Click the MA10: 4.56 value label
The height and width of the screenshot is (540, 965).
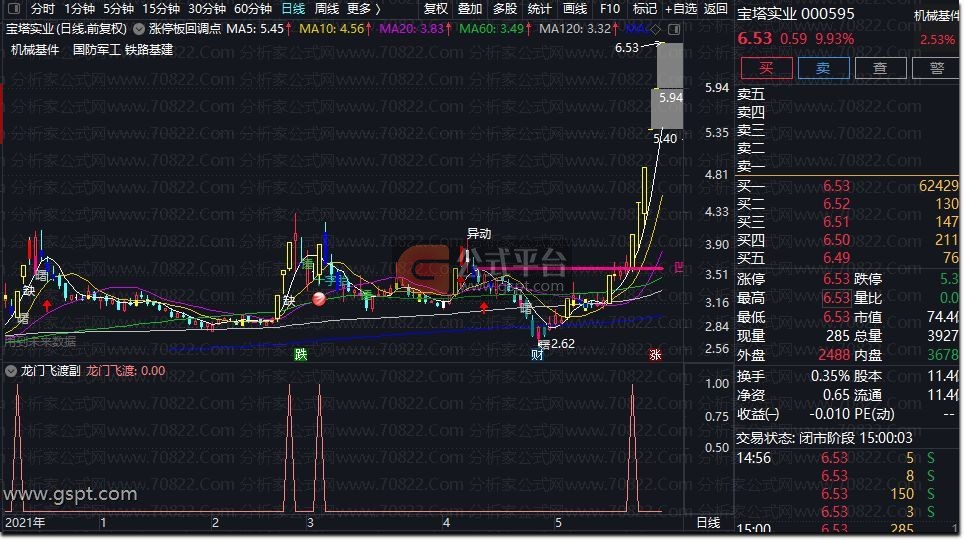point(331,28)
